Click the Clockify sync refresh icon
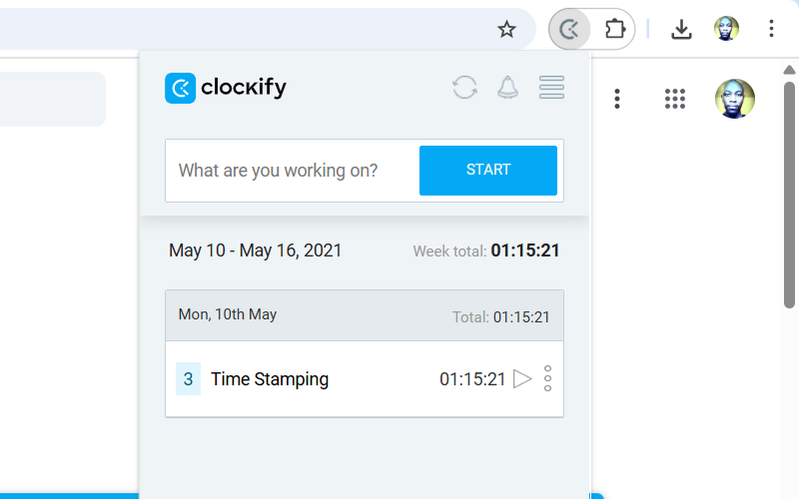Screen dimensions: 799x499 [465, 88]
